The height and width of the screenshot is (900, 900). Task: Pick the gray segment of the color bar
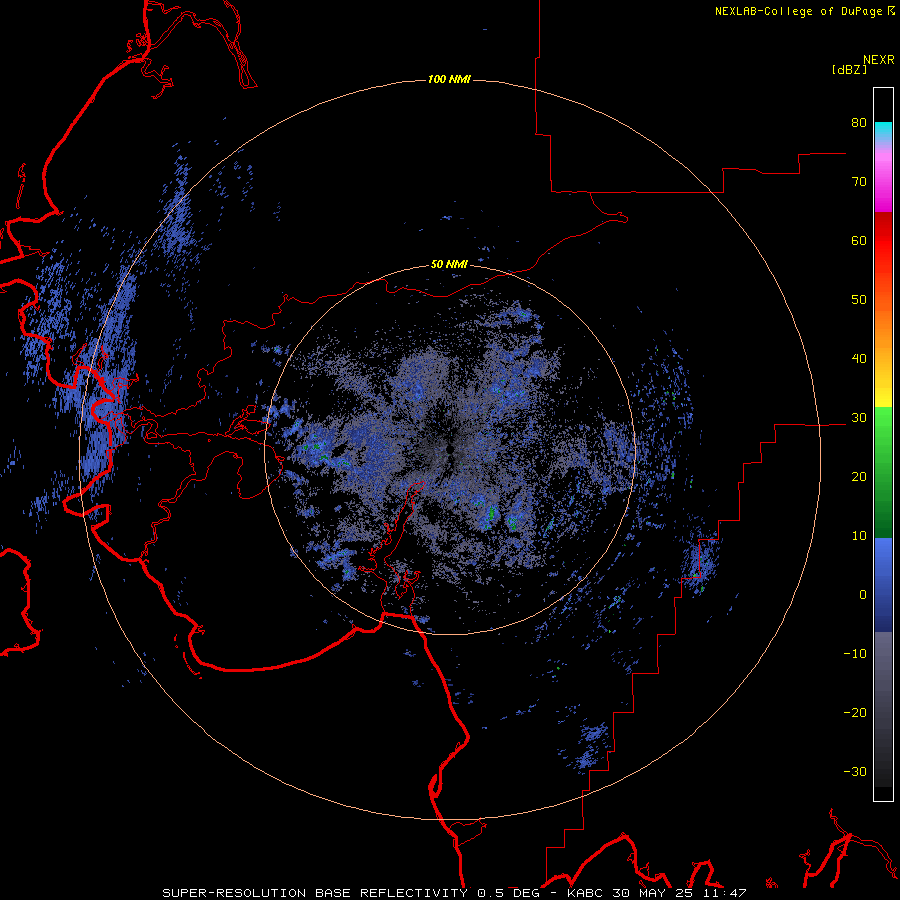coord(883,709)
